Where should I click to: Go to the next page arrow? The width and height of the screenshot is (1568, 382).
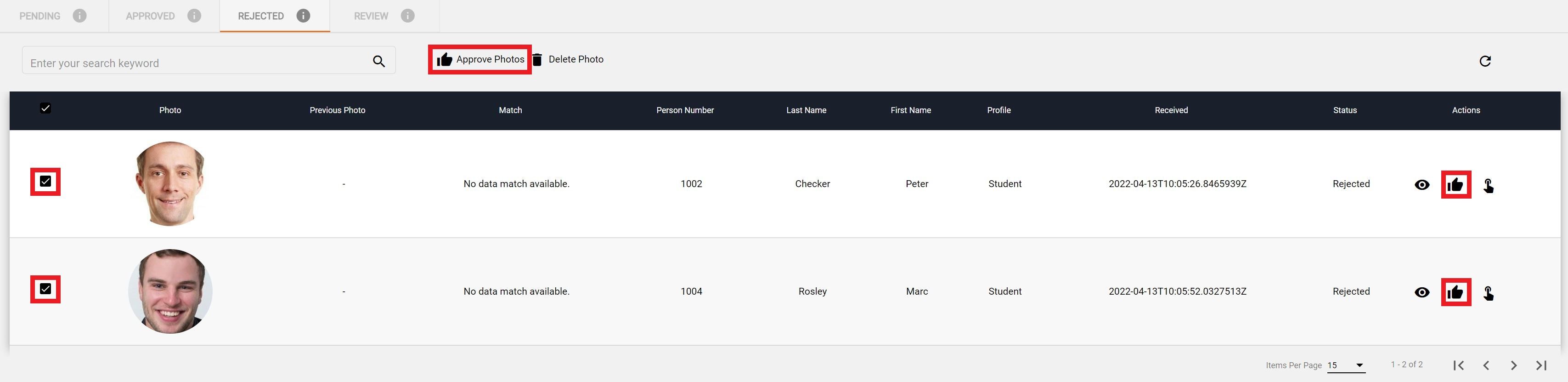[1513, 365]
